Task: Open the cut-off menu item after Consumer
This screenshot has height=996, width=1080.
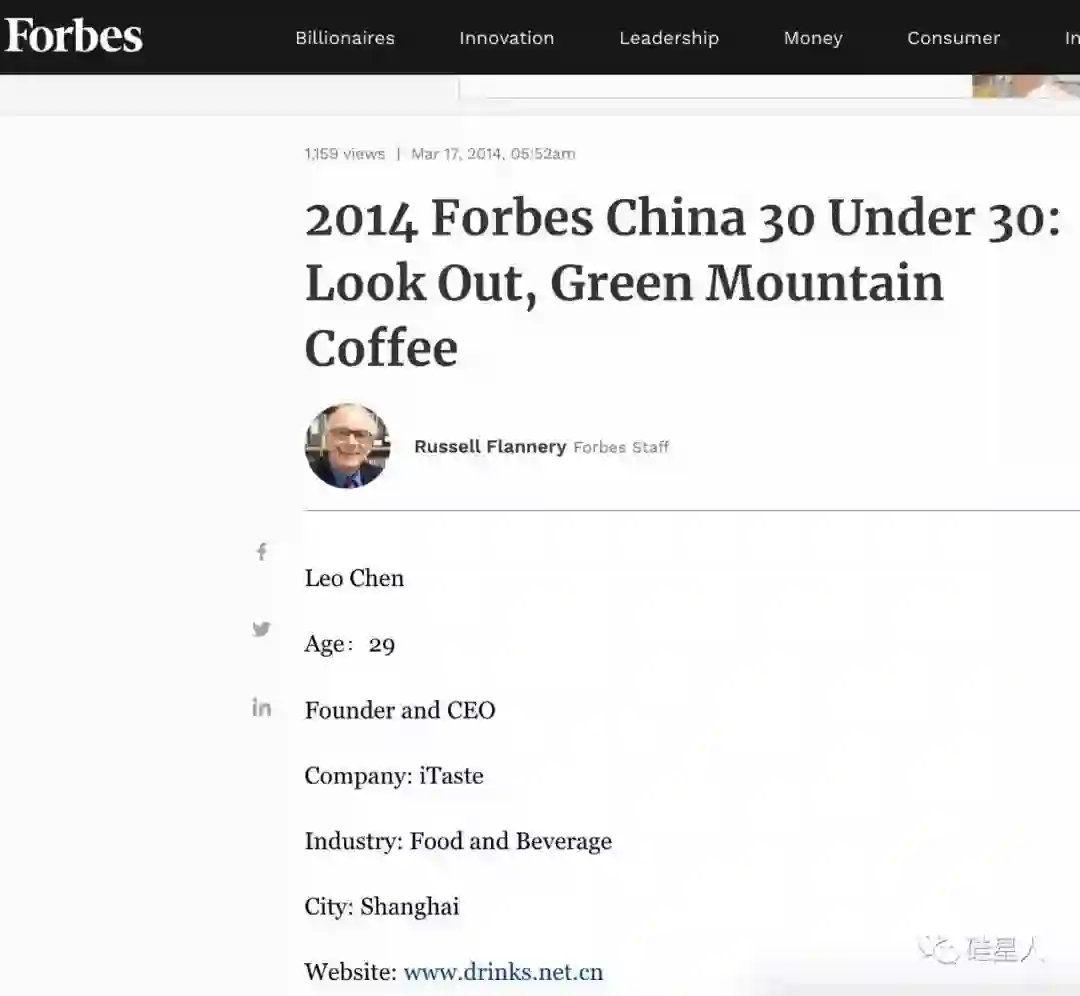Action: pyautogui.click(x=1072, y=38)
